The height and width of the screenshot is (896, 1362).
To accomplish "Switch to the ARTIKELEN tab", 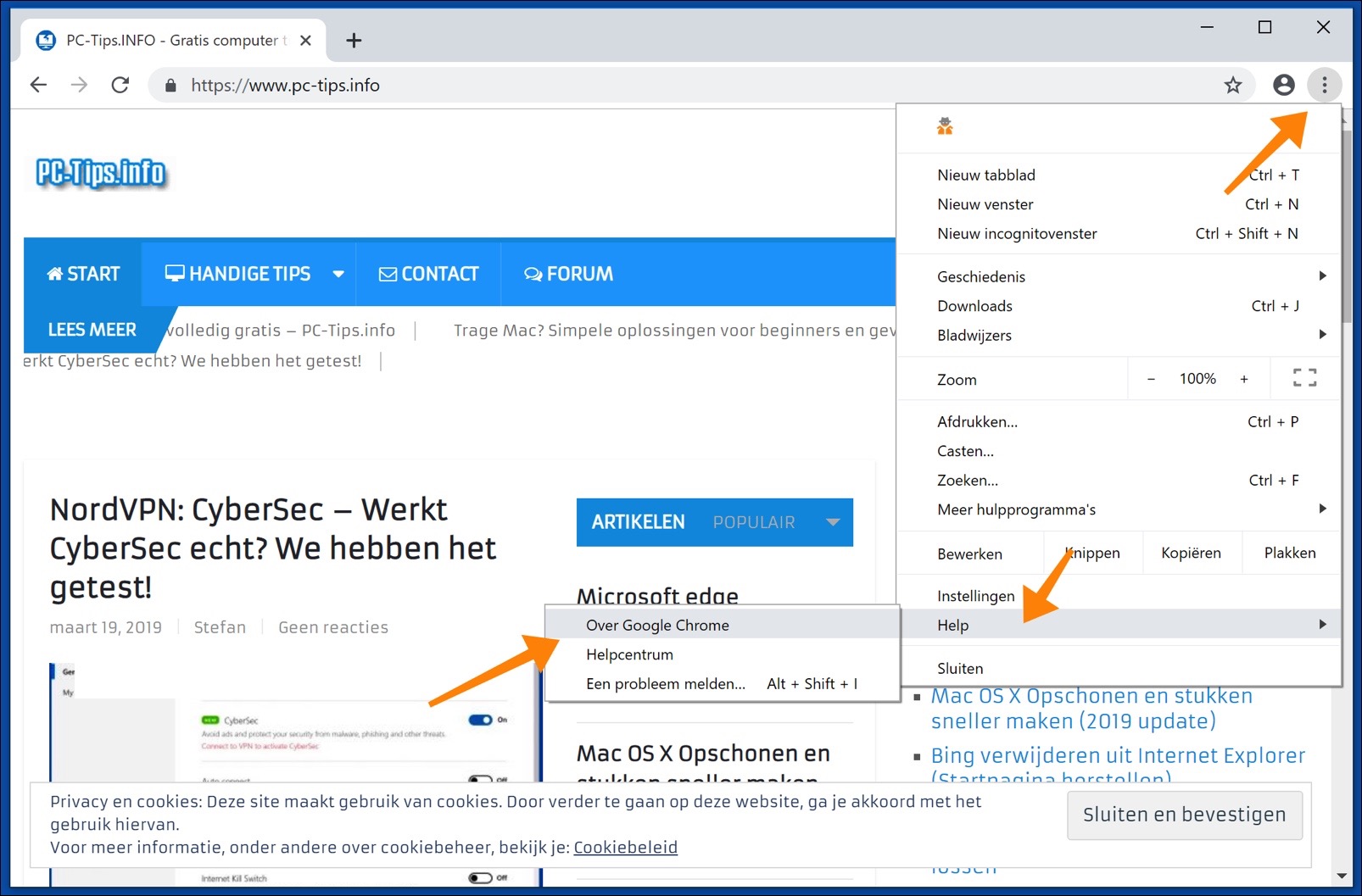I will click(x=638, y=522).
